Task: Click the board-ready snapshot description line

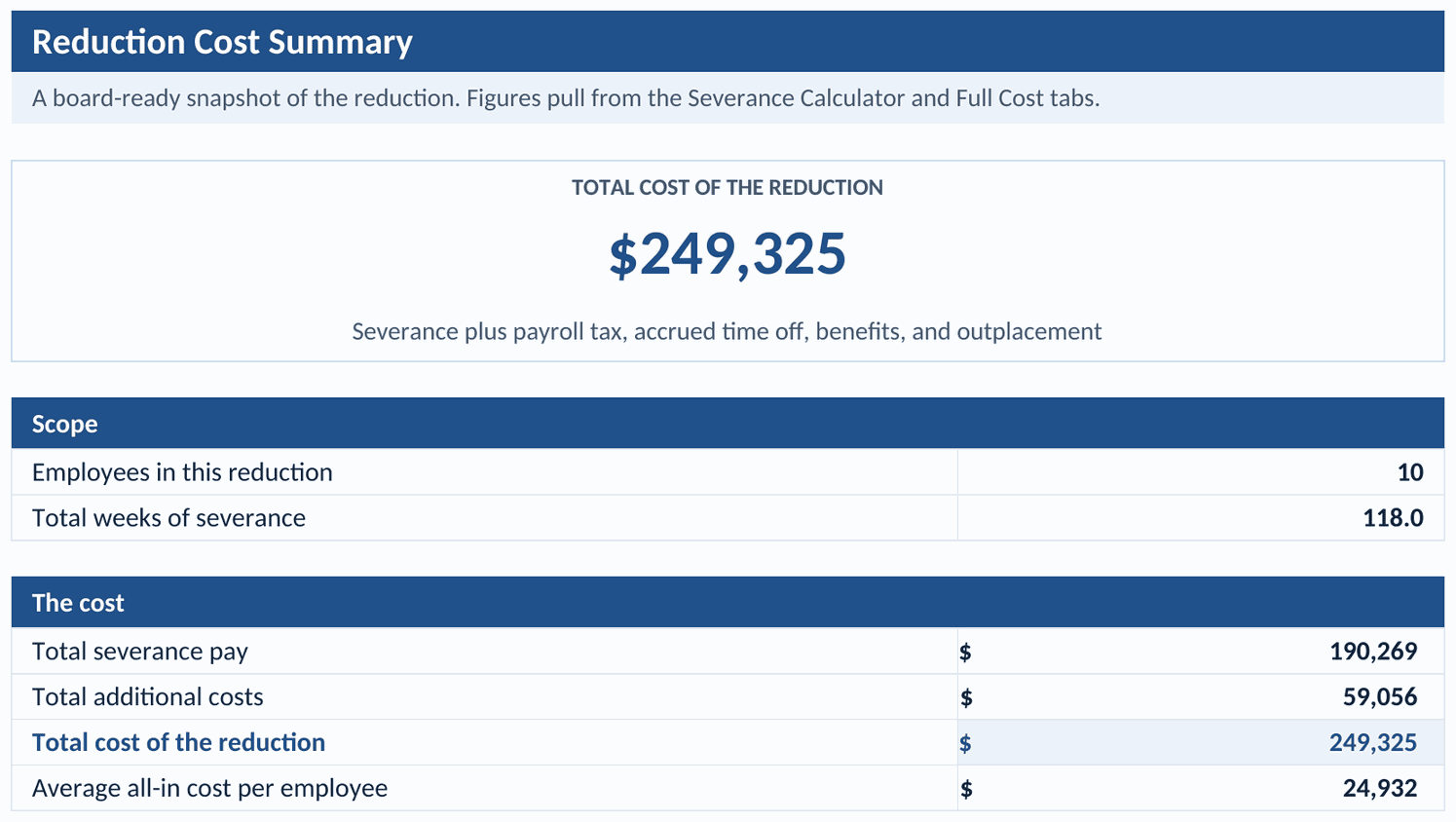Action: click(x=566, y=98)
